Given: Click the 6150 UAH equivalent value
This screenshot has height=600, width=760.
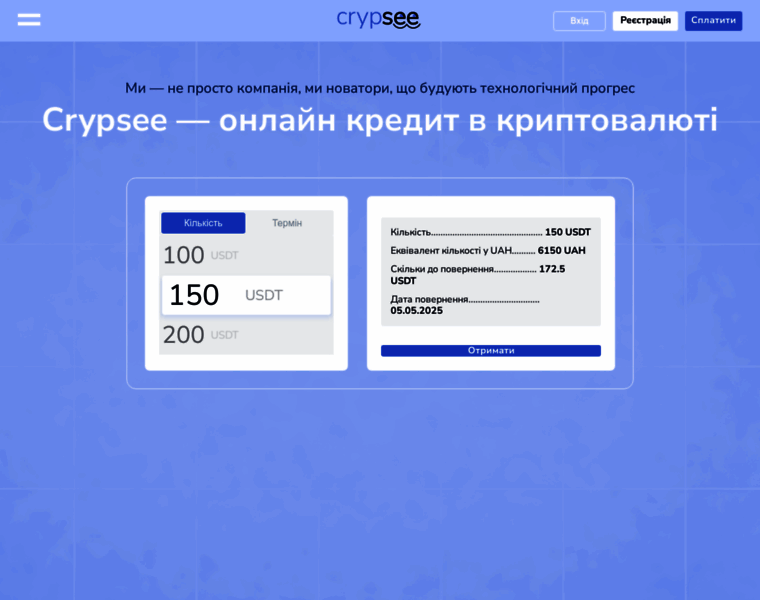Looking at the screenshot, I should [561, 251].
